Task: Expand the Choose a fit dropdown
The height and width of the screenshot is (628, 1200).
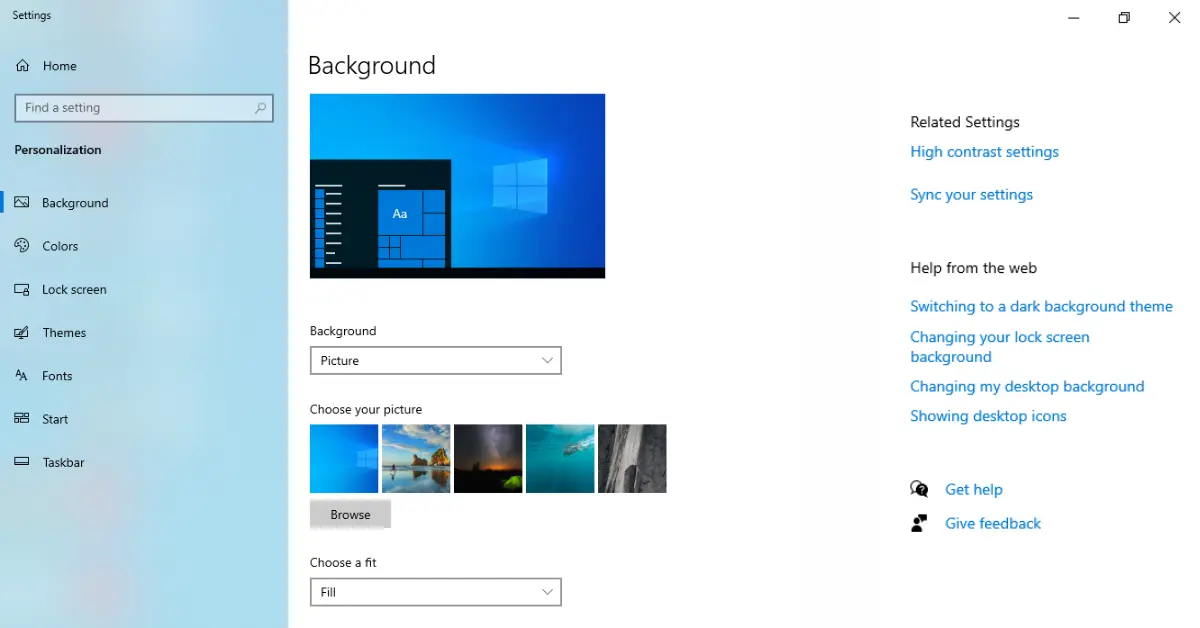Action: point(435,592)
